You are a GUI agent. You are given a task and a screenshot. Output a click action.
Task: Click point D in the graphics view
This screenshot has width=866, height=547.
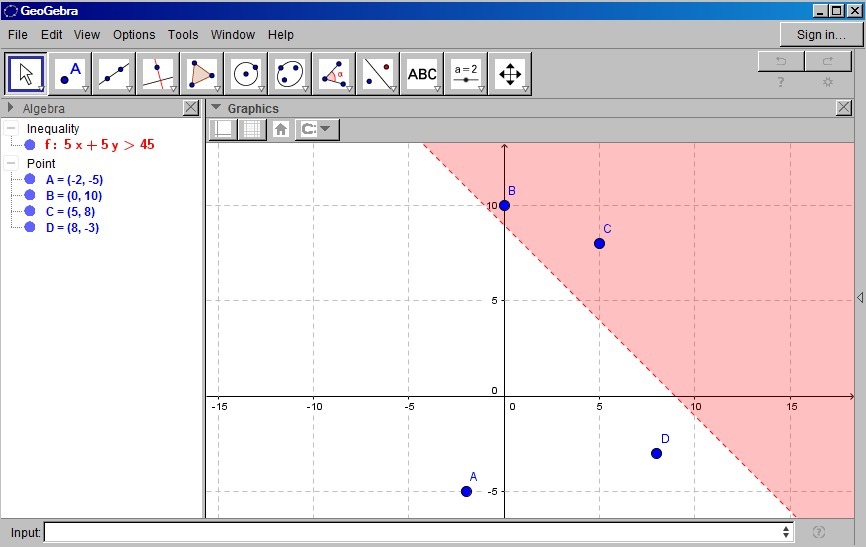(656, 454)
